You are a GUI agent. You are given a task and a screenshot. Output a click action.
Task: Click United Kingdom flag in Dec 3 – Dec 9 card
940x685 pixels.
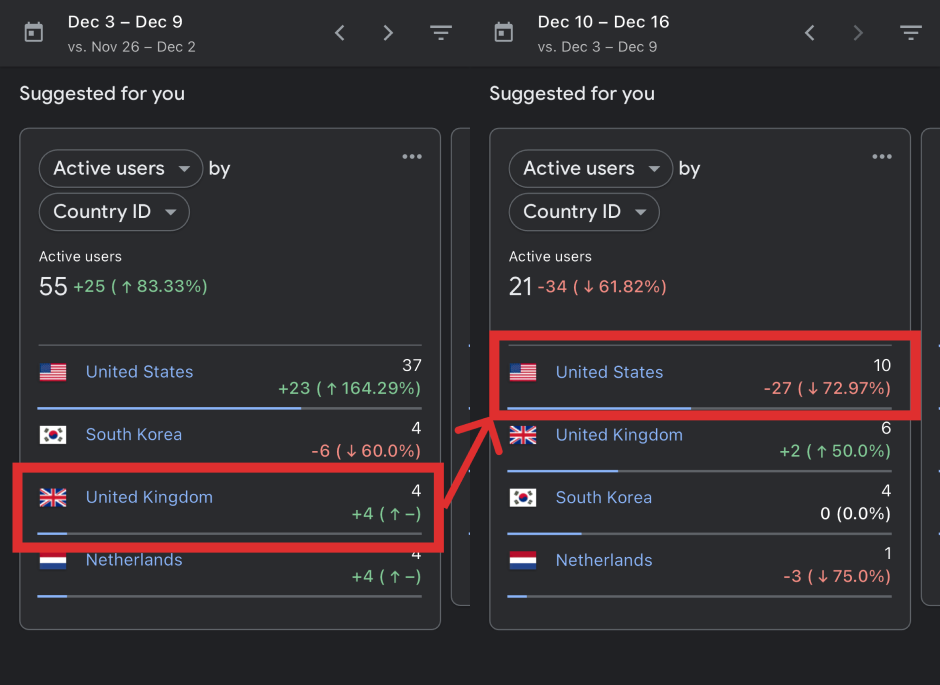point(53,497)
